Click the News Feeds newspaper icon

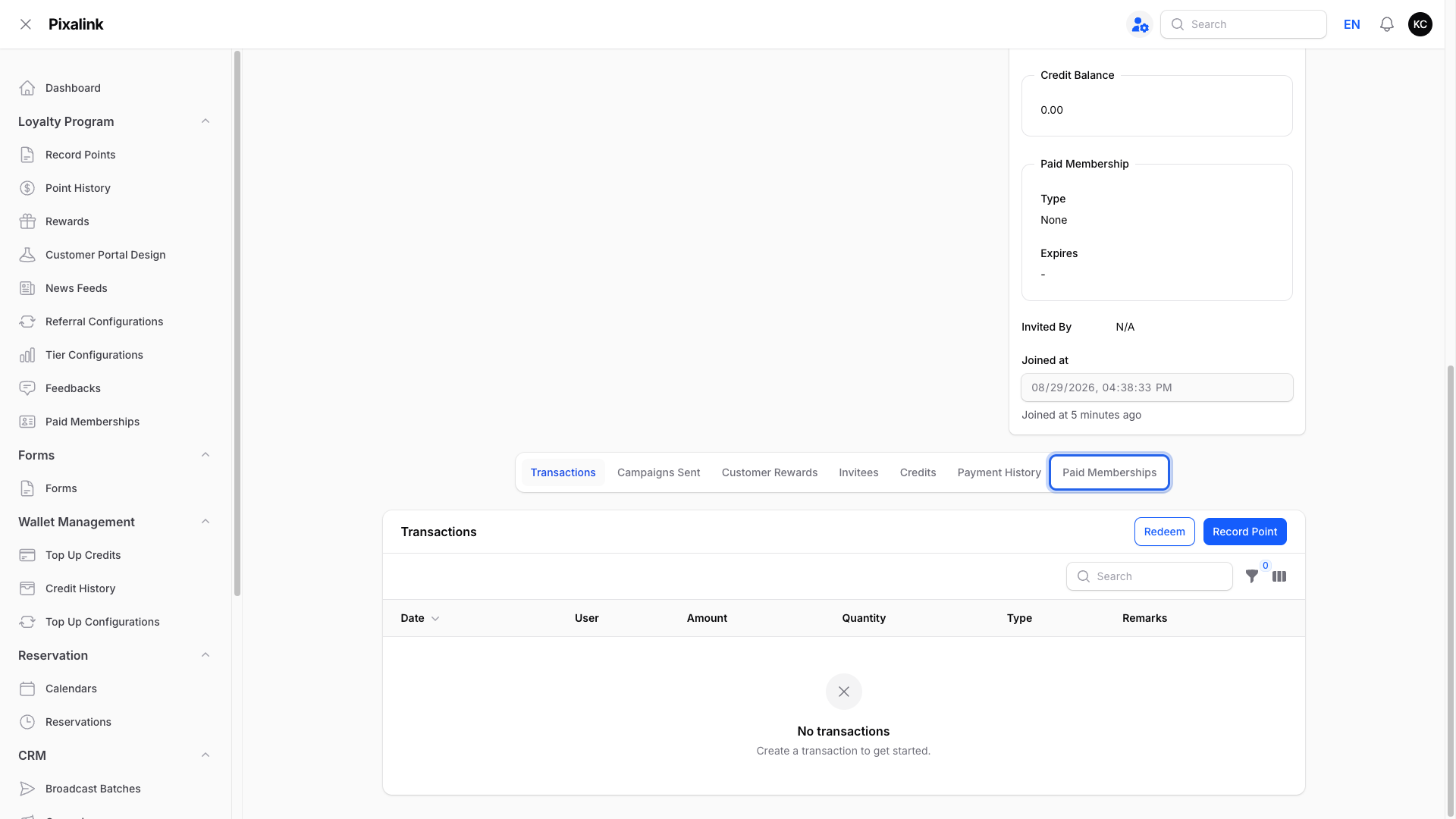pyautogui.click(x=27, y=288)
